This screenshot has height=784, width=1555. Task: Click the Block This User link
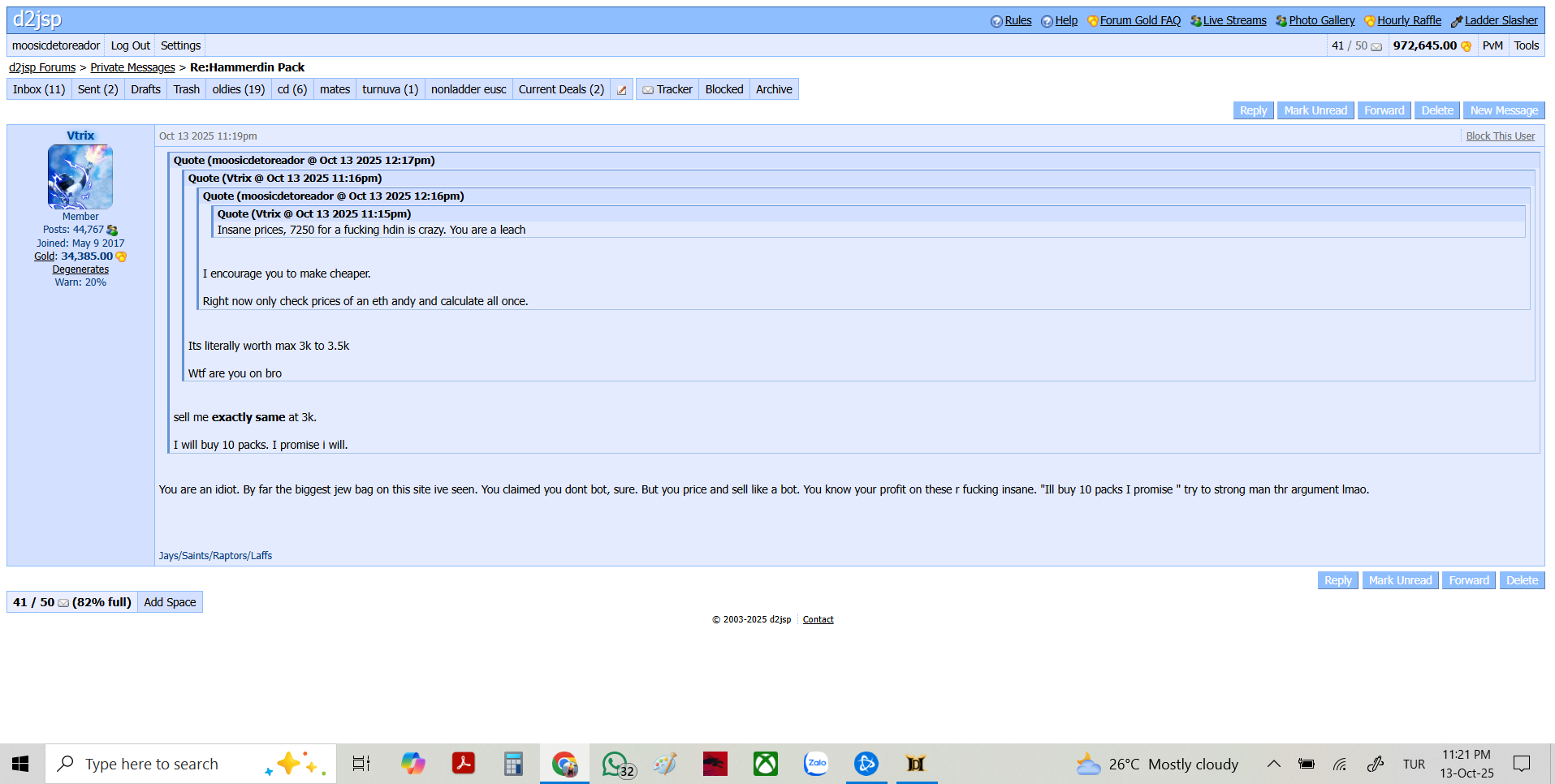coord(1500,136)
